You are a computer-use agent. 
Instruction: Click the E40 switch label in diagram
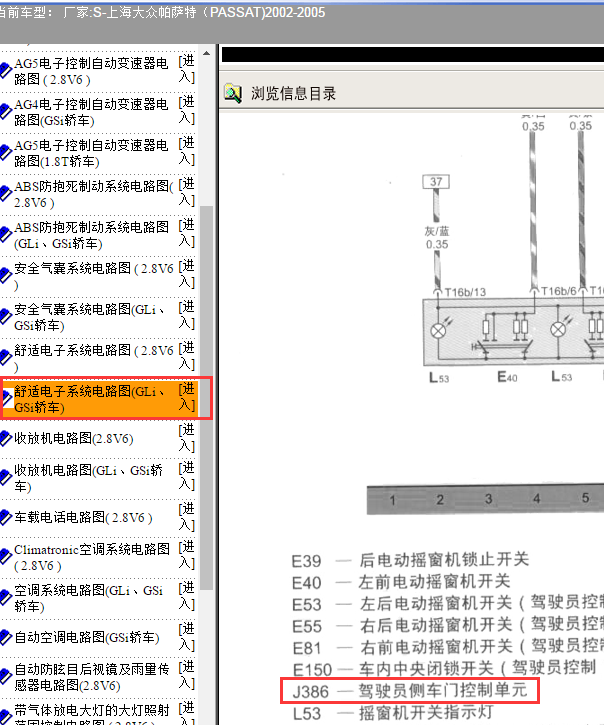pyautogui.click(x=507, y=377)
